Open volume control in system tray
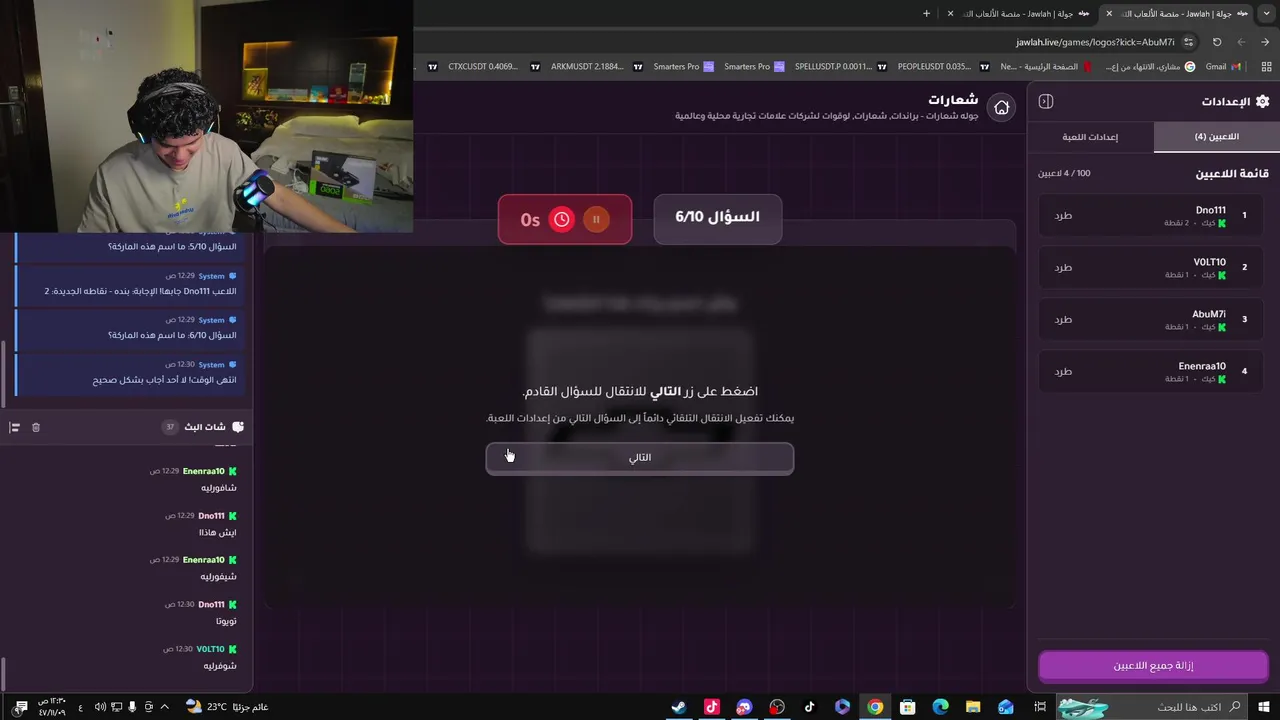1280x720 pixels. point(100,707)
